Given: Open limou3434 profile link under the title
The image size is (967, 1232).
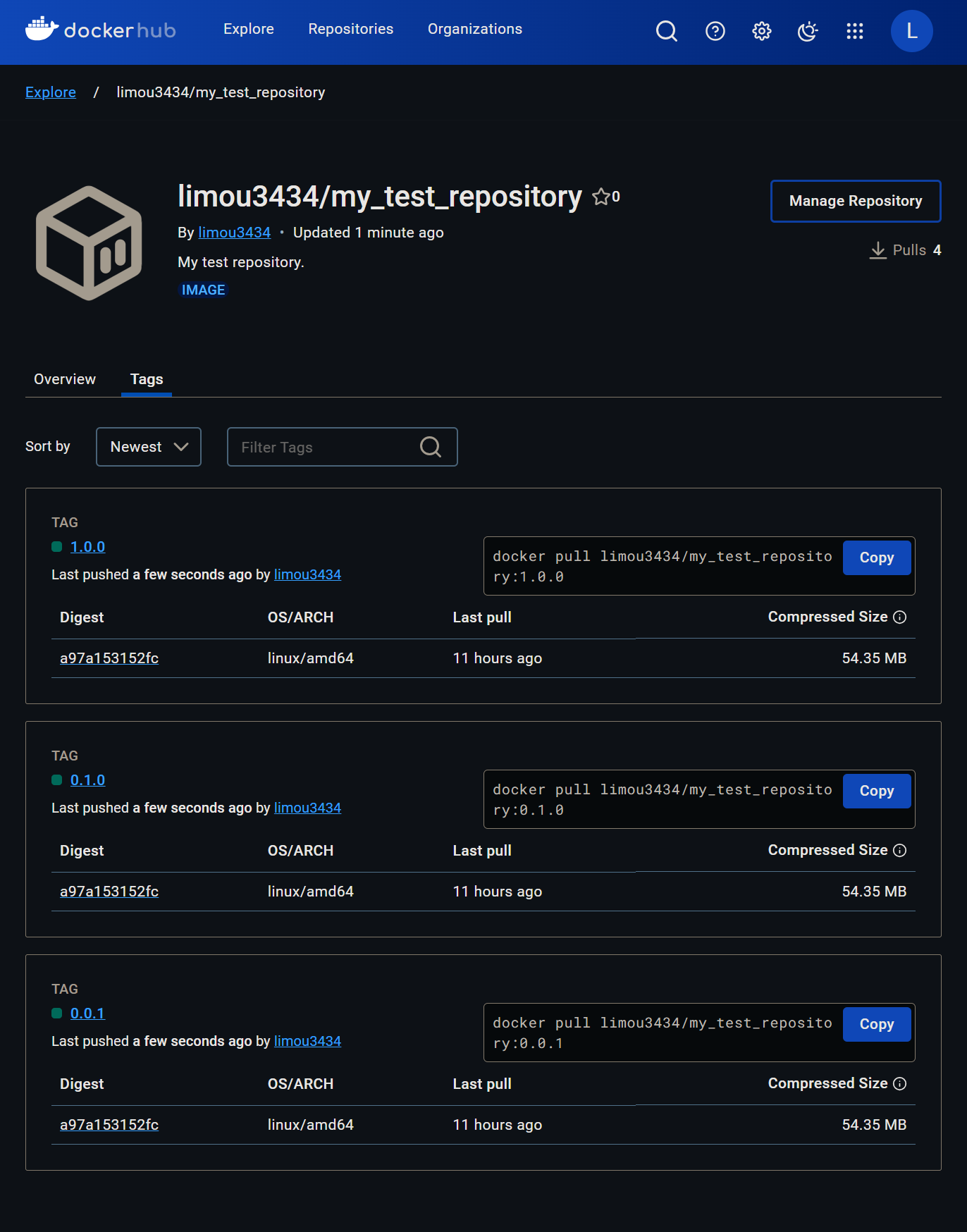Looking at the screenshot, I should 235,233.
